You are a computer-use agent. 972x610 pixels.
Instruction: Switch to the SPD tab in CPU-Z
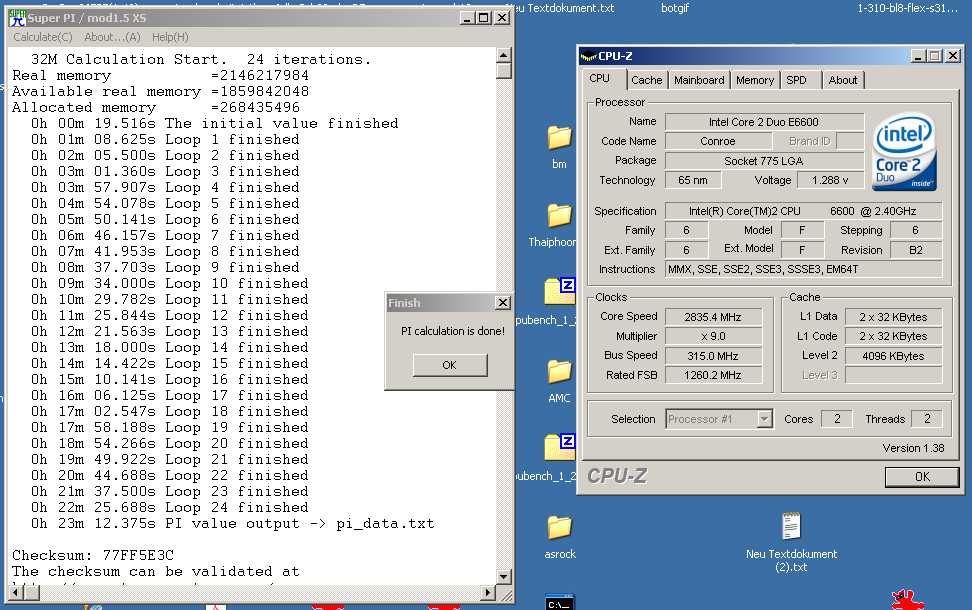(797, 80)
